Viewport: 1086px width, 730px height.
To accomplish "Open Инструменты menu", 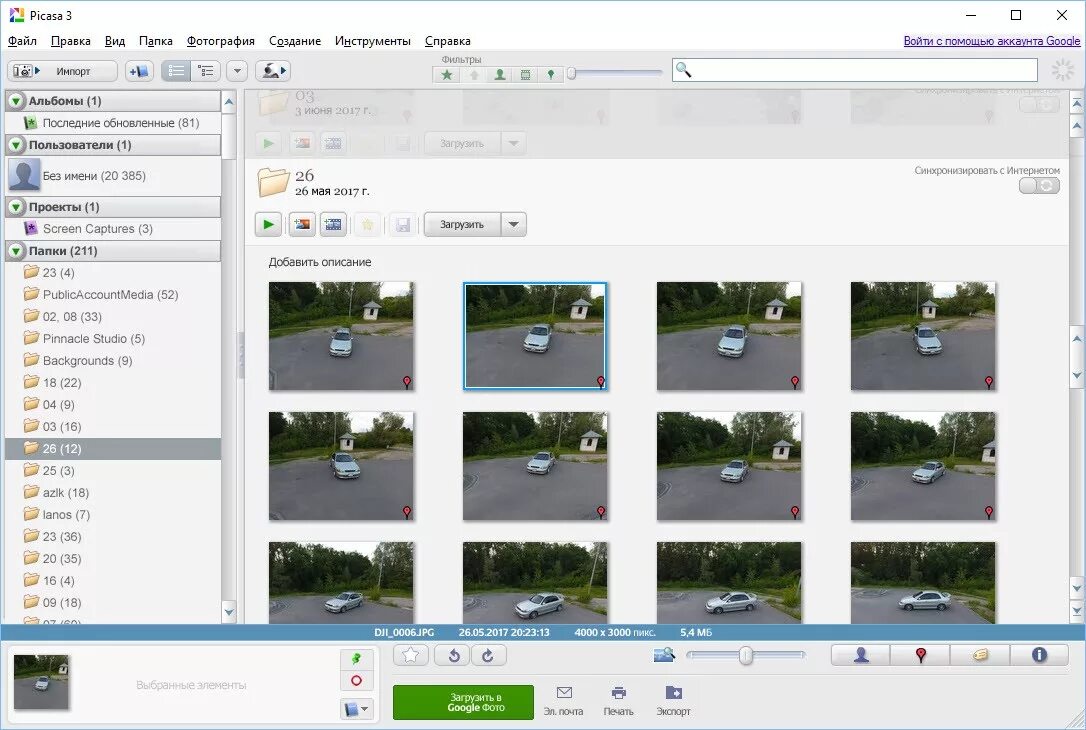I will click(x=373, y=41).
